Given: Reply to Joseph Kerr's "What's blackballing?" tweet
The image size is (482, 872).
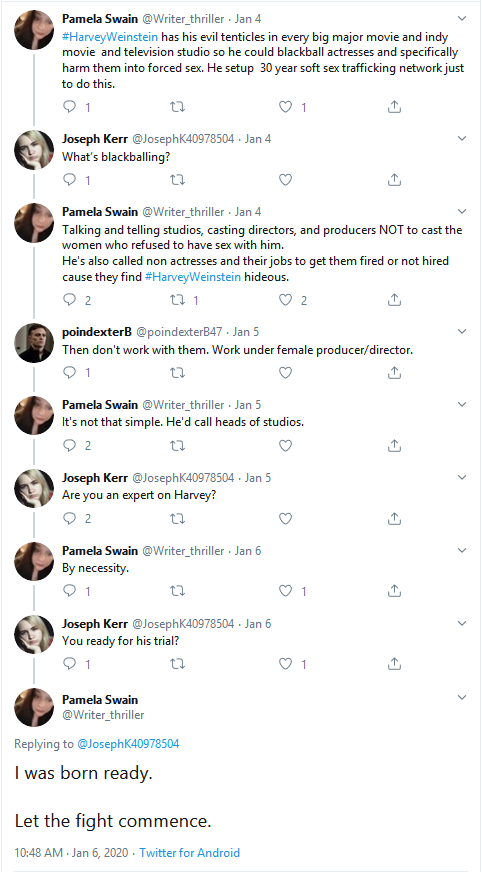Looking at the screenshot, I should [x=69, y=180].
